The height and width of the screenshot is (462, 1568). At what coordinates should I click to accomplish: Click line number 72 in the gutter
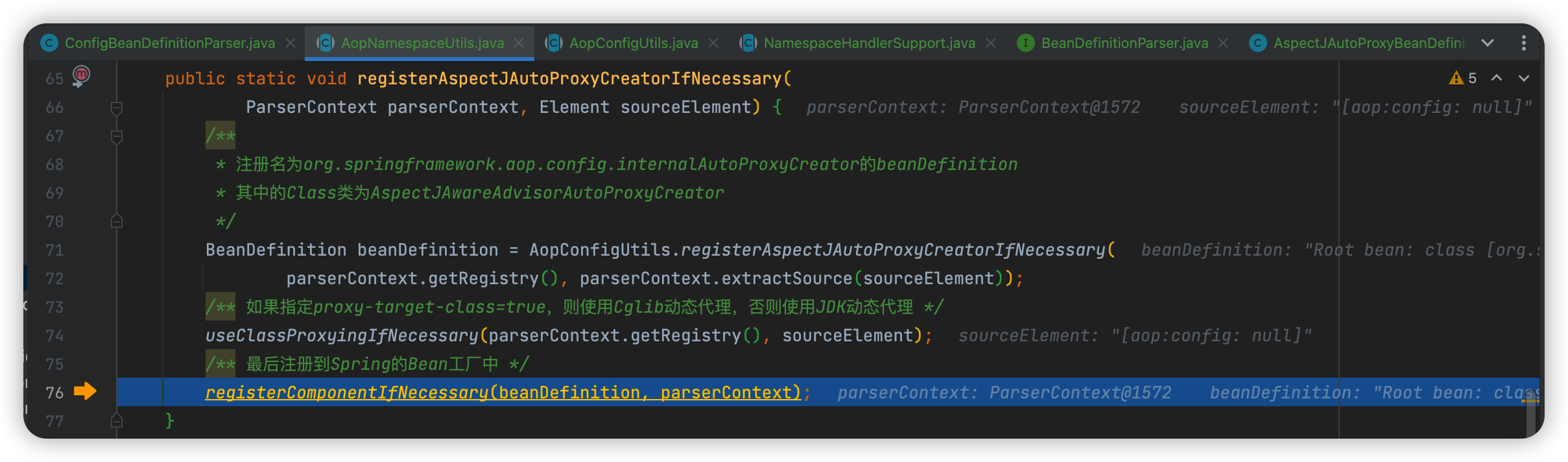coord(54,279)
